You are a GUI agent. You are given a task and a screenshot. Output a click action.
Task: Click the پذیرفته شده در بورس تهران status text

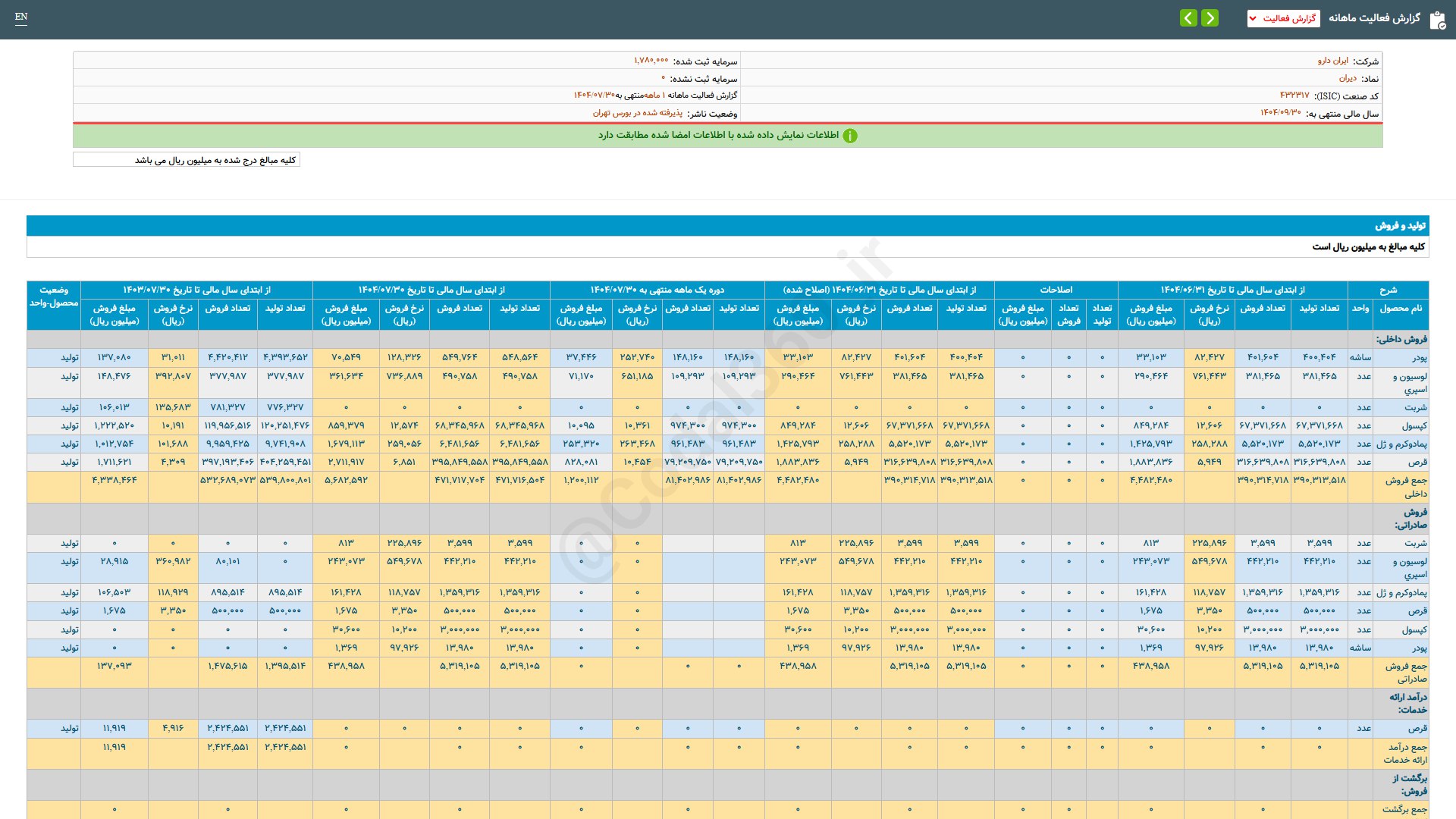637,113
